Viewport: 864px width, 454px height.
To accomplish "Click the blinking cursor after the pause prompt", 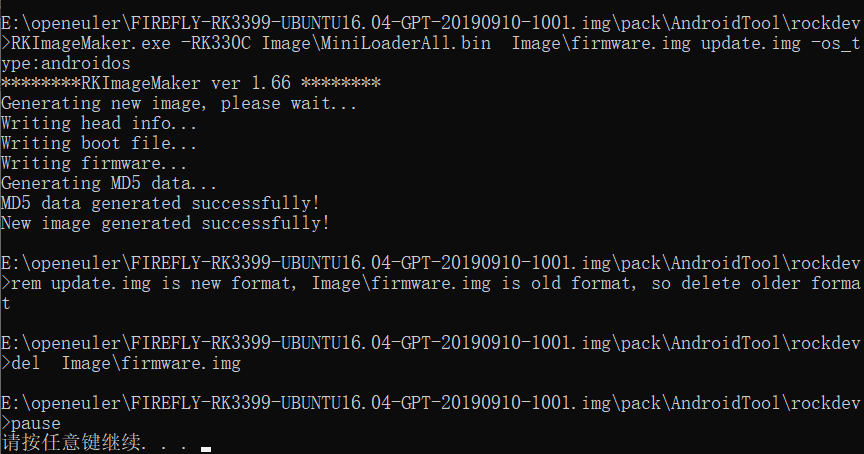I will pyautogui.click(x=206, y=450).
